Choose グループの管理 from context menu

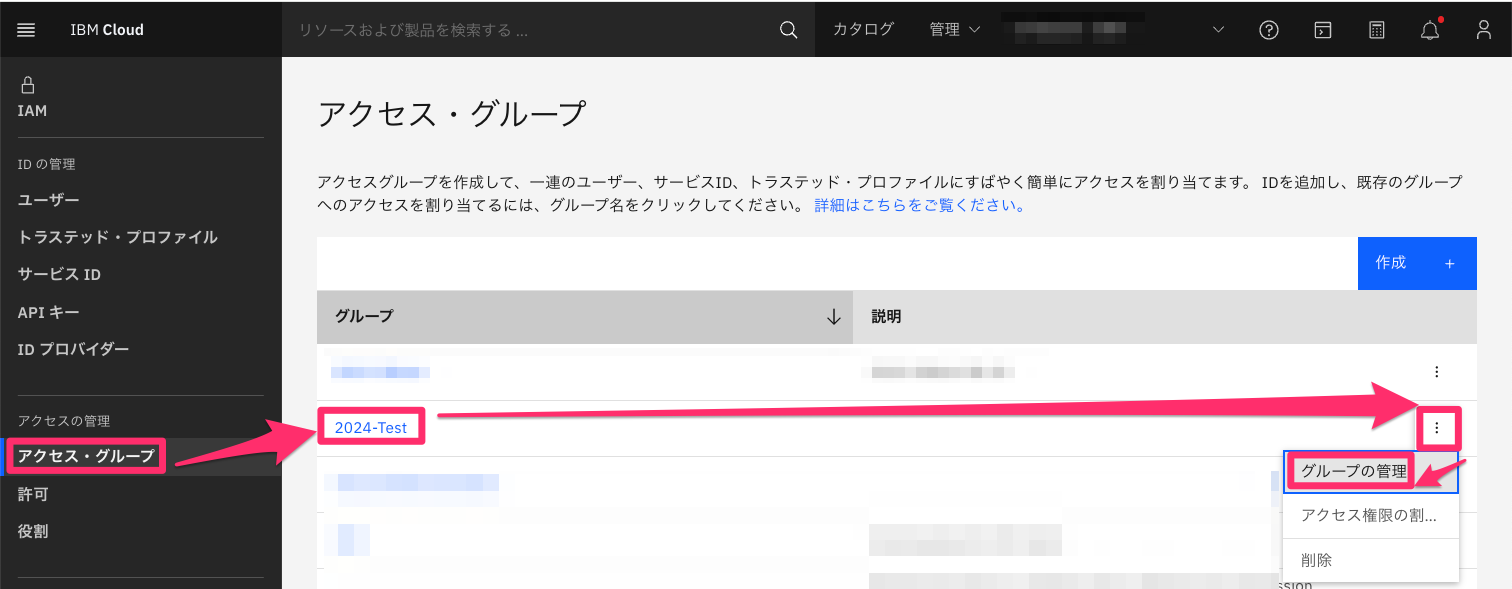[1371, 472]
